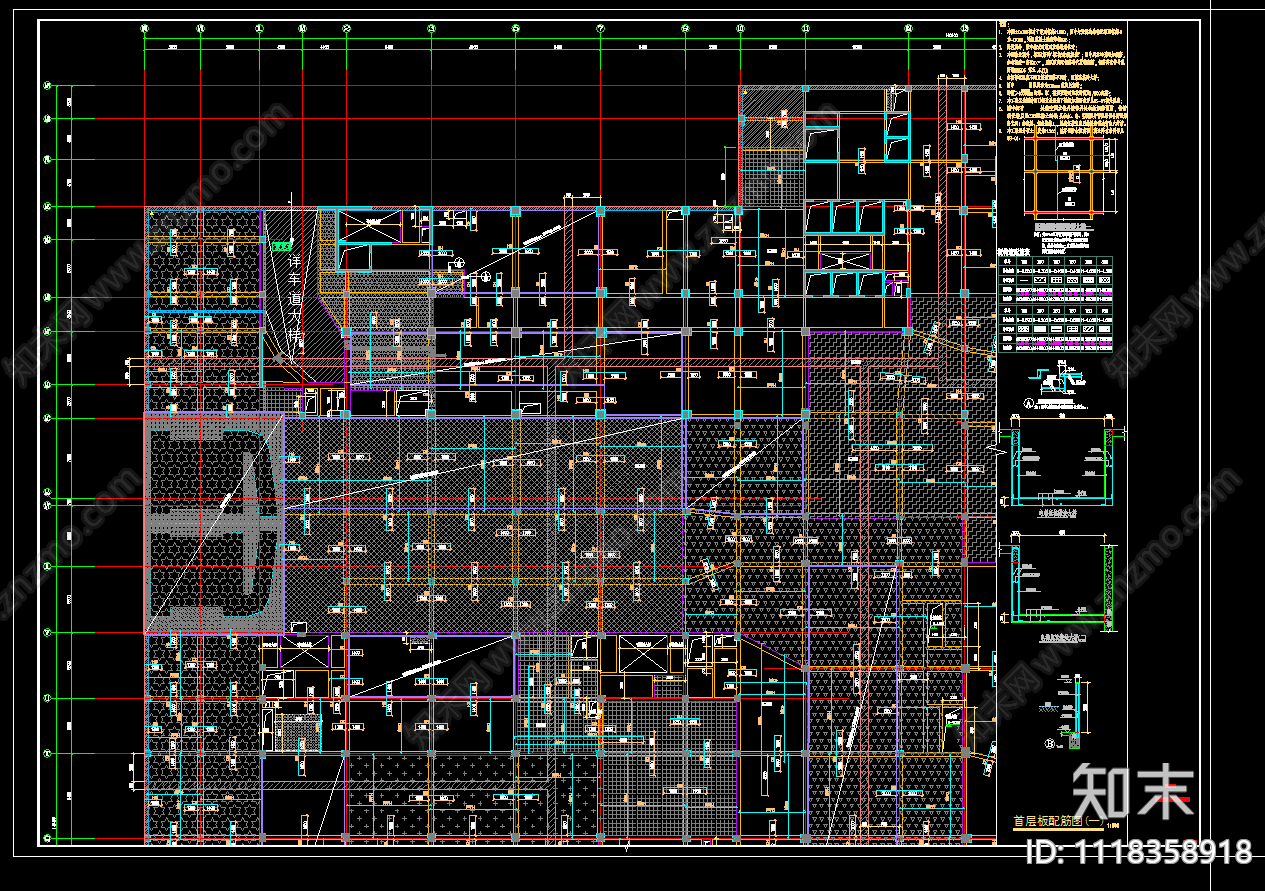Click the crossed-out rectangular opening beside the ramp
Viewport: 1265px width, 891px height.
pyautogui.click(x=367, y=228)
